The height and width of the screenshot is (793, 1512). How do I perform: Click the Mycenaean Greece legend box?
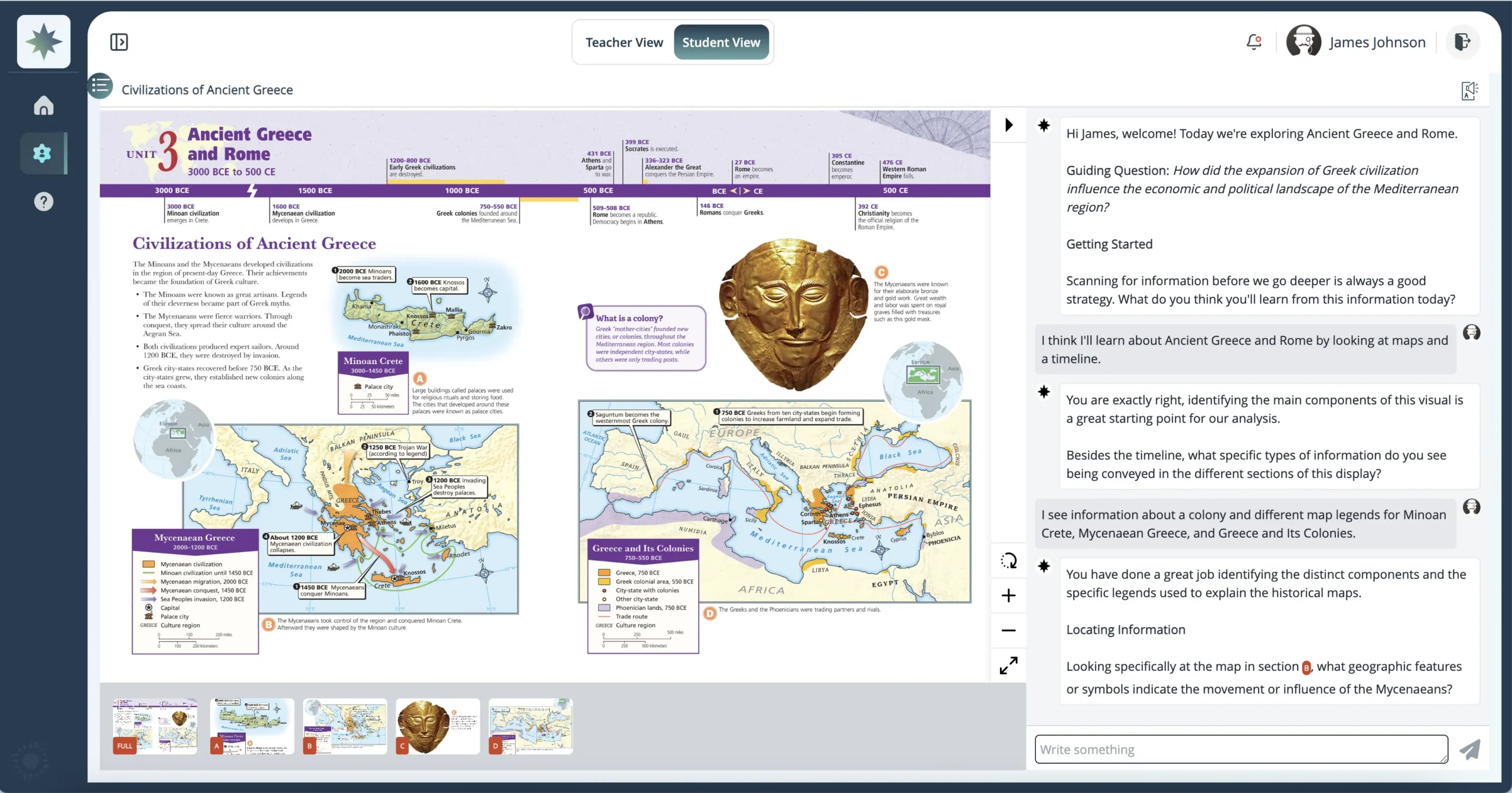point(195,591)
